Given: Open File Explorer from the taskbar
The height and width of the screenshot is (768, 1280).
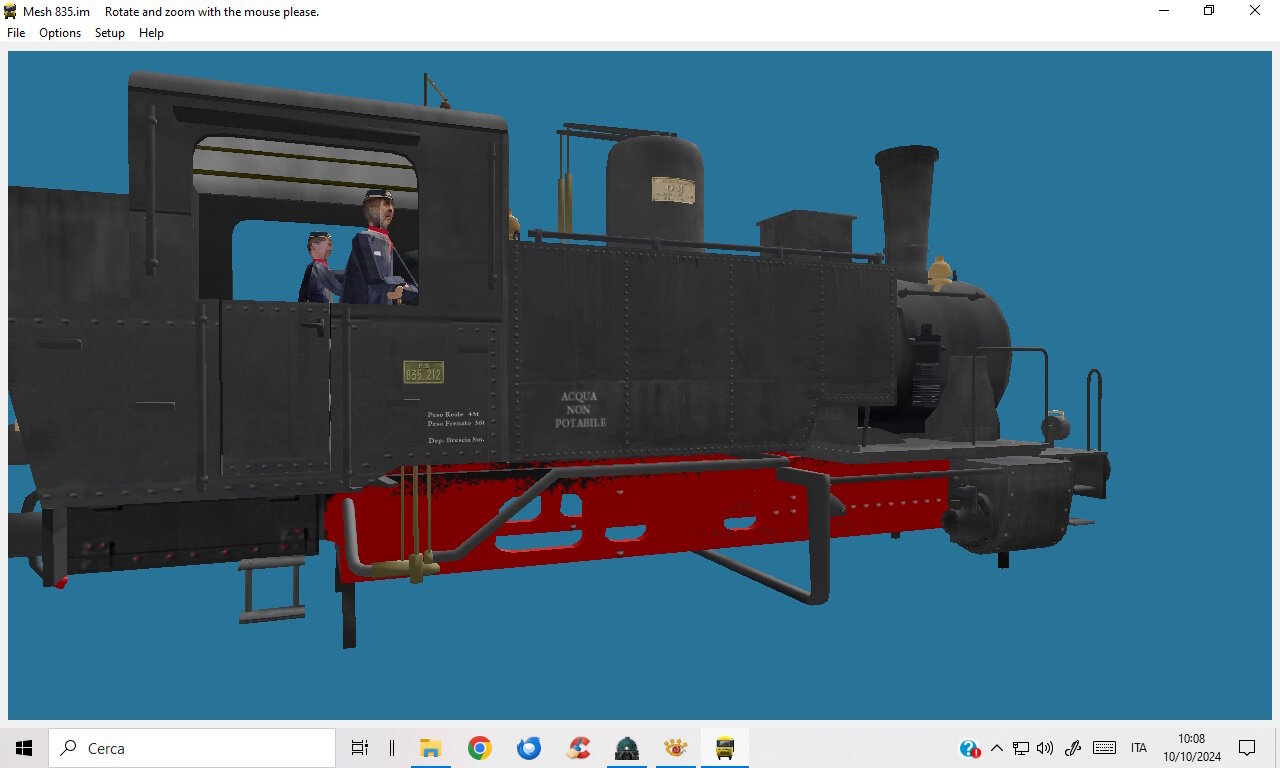Looking at the screenshot, I should (431, 748).
